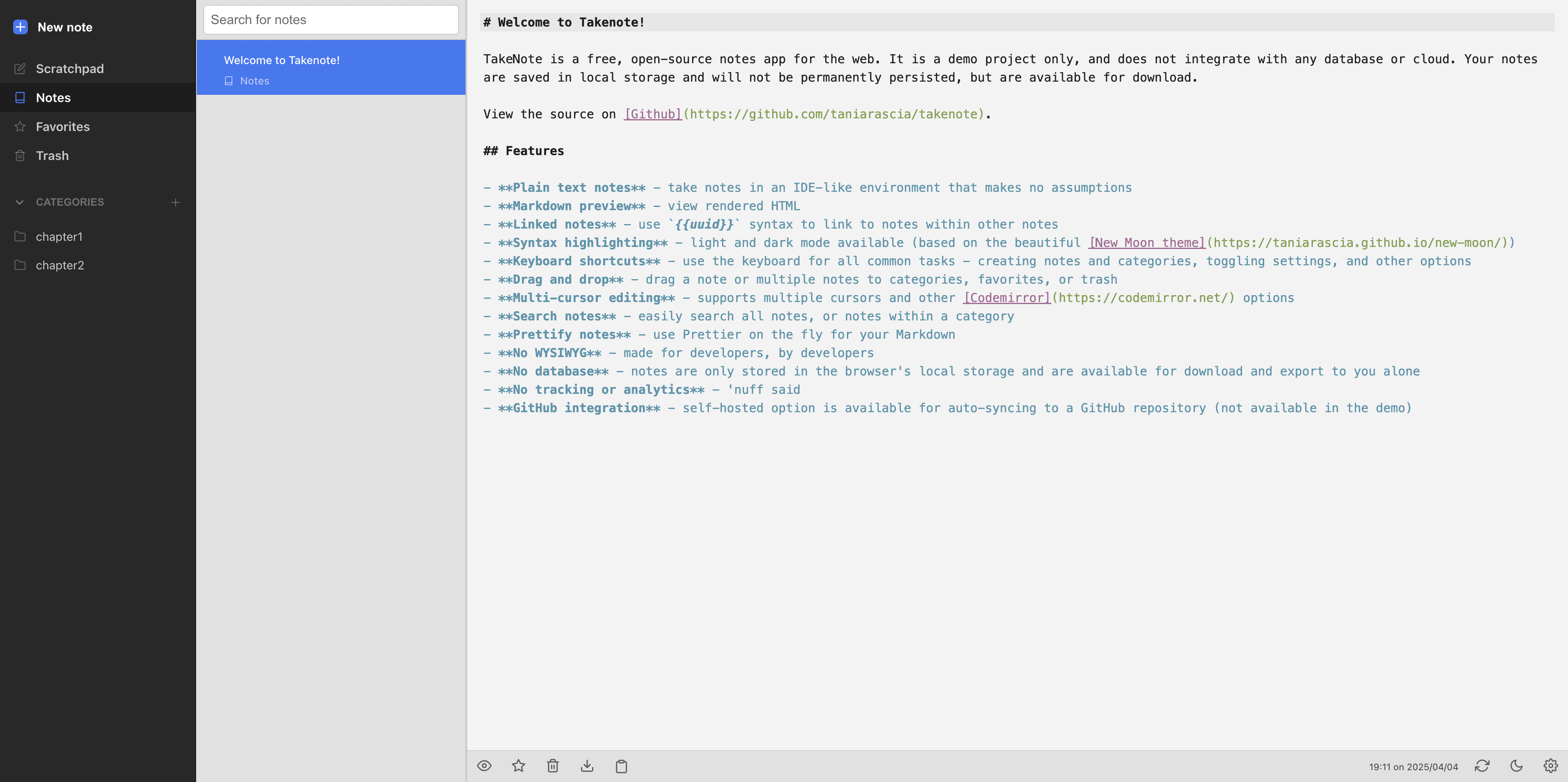Sync notes using the refresh icon
Image resolution: width=1568 pixels, height=782 pixels.
[x=1482, y=766]
